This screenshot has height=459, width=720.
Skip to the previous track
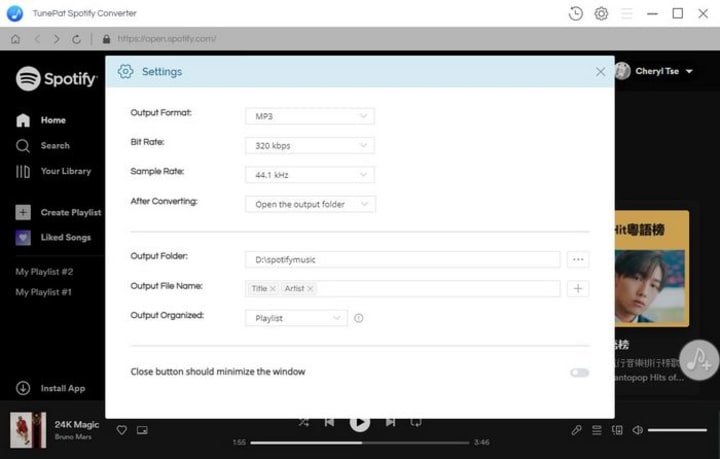tap(329, 422)
